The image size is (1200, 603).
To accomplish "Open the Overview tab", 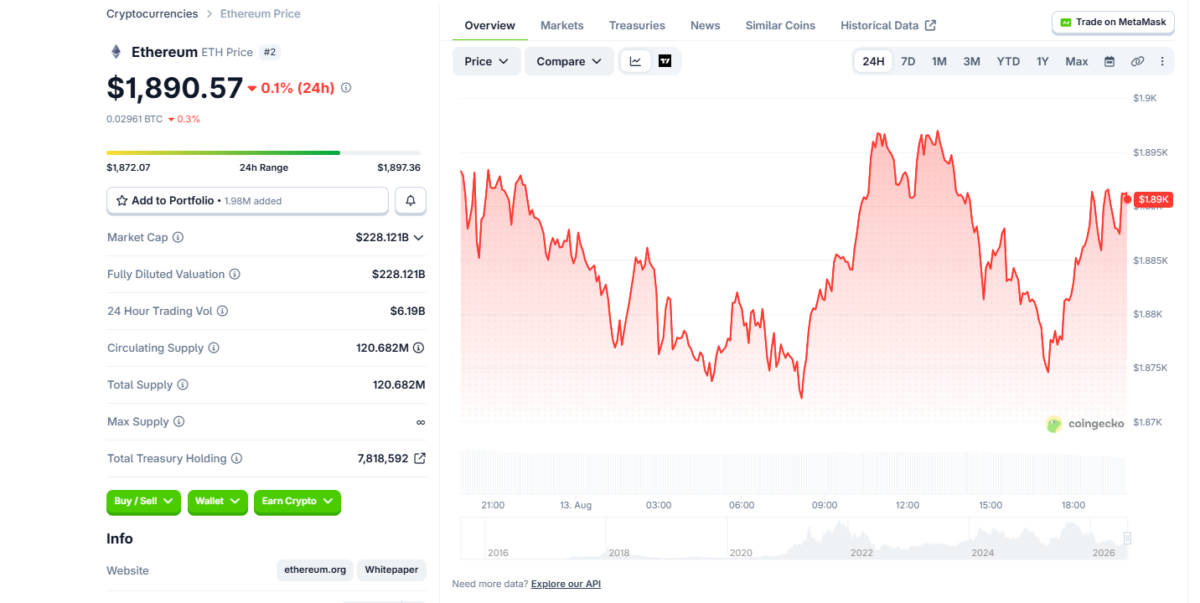I will click(x=490, y=25).
